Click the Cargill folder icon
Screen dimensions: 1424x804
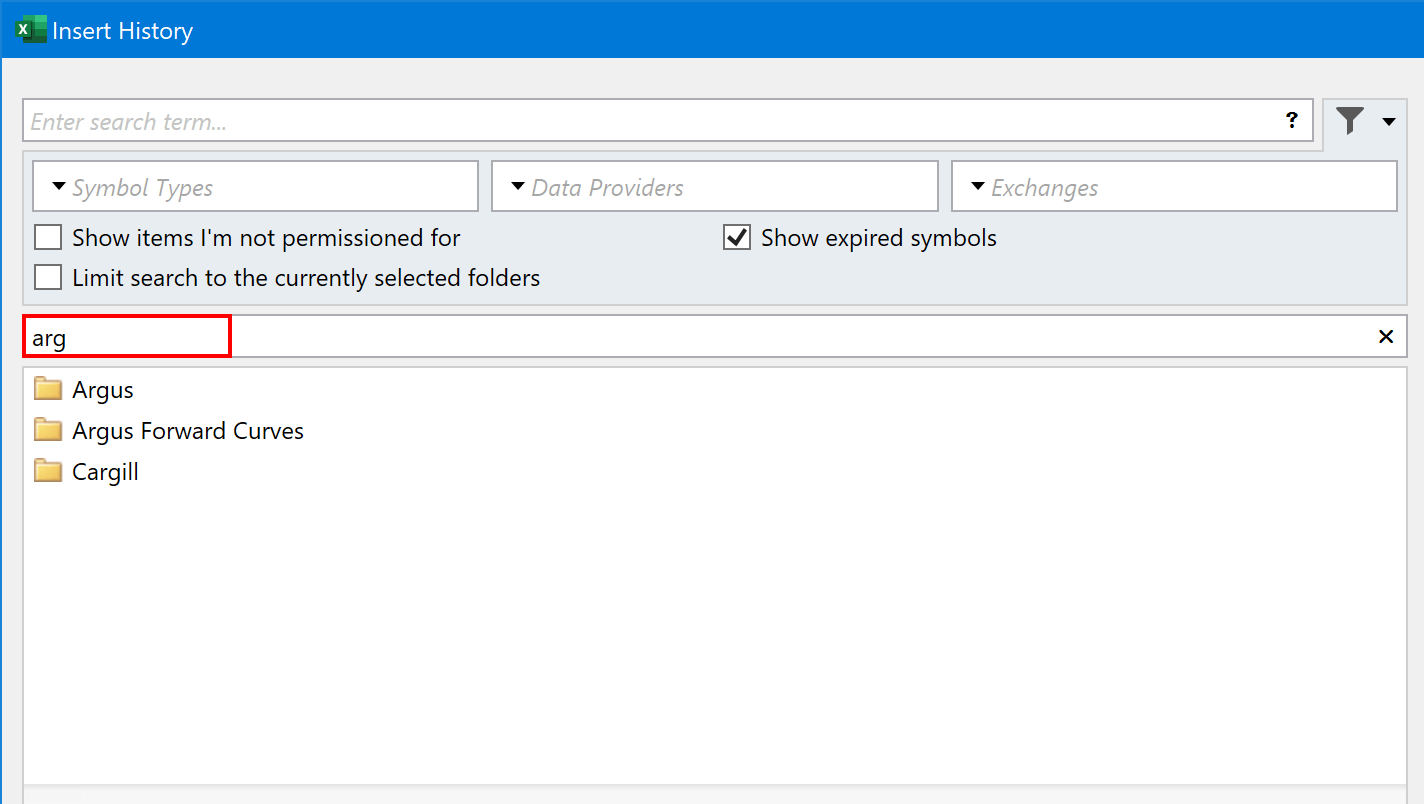tap(48, 470)
